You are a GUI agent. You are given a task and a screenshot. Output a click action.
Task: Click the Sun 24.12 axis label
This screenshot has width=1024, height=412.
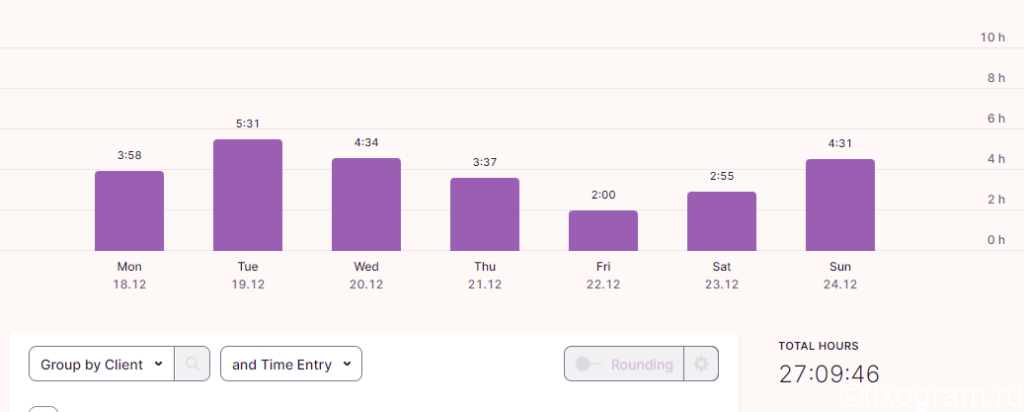[x=840, y=276]
